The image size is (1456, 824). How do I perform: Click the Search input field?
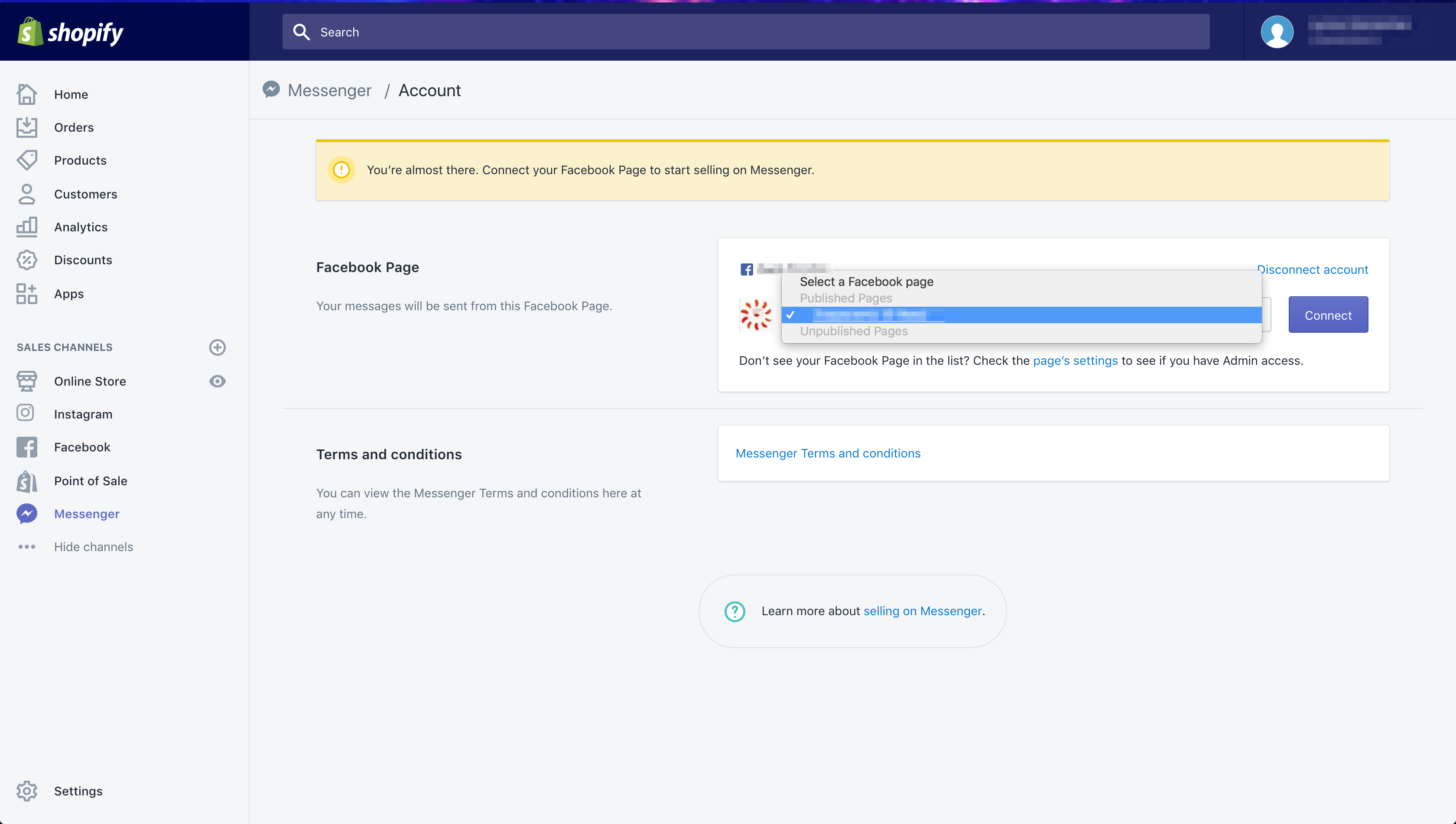(745, 32)
